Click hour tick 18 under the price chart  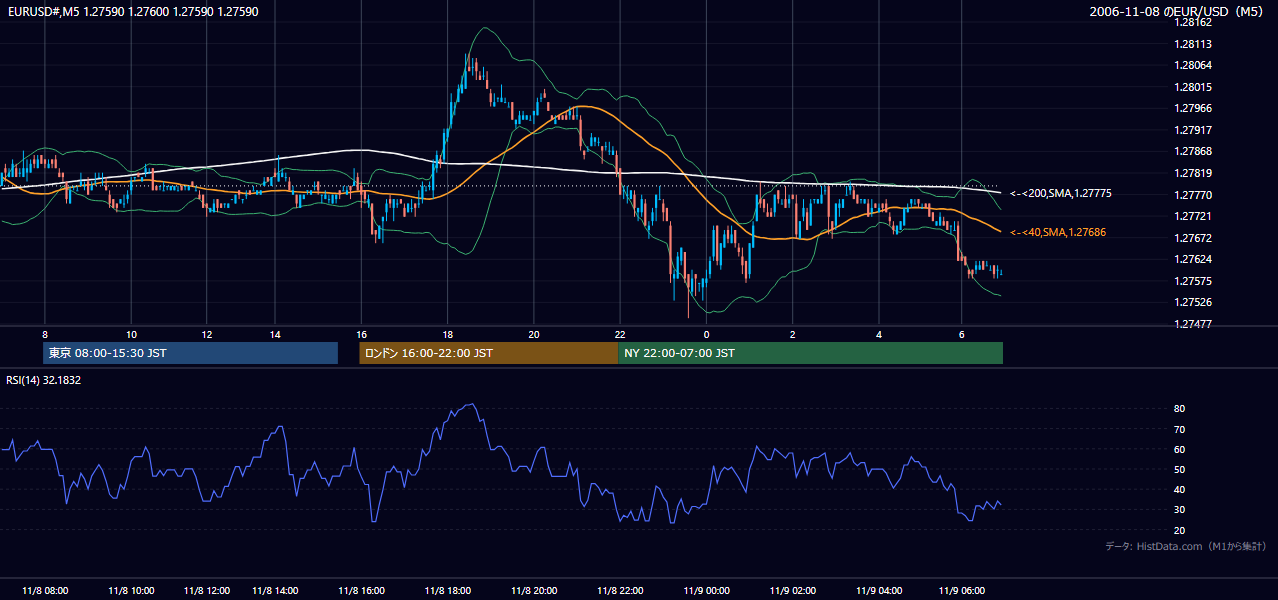click(448, 334)
